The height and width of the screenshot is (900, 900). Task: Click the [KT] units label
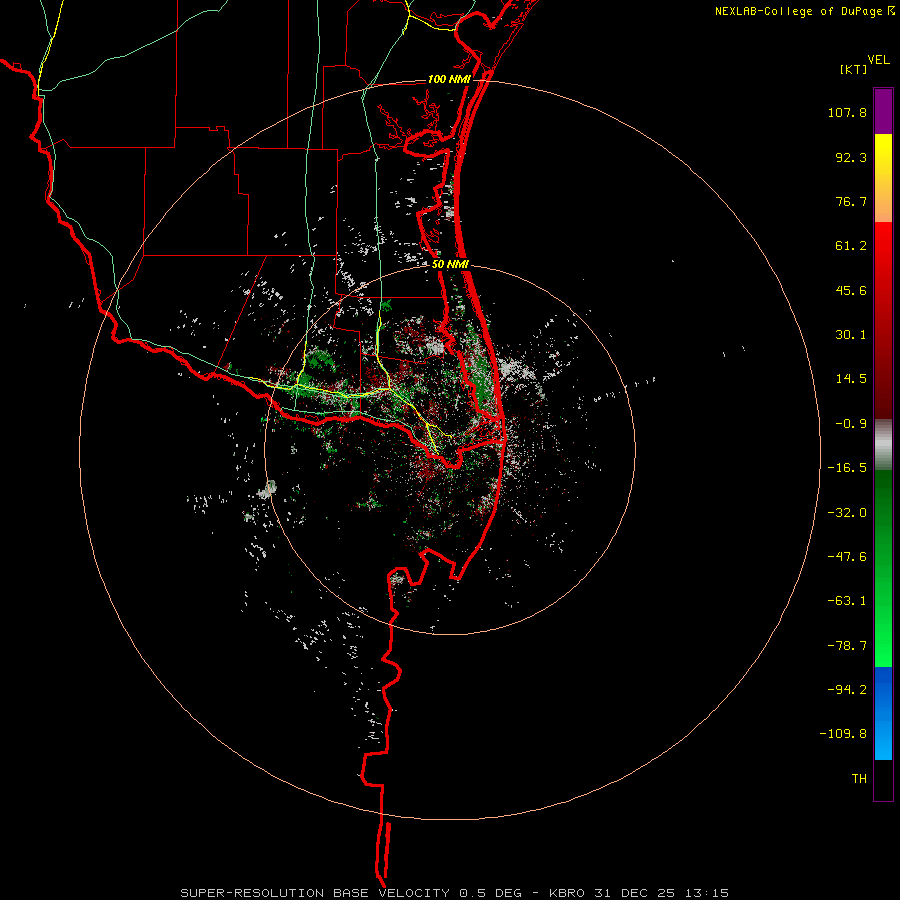(854, 69)
